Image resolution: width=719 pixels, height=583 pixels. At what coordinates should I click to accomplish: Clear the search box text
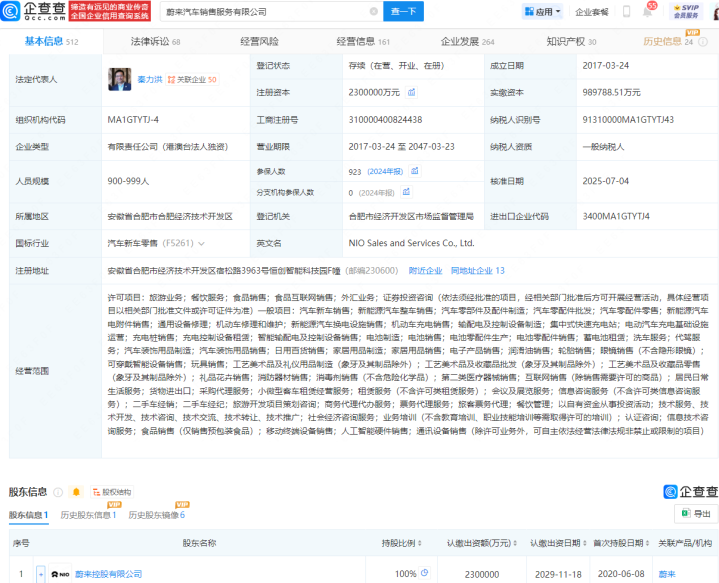tap(374, 11)
